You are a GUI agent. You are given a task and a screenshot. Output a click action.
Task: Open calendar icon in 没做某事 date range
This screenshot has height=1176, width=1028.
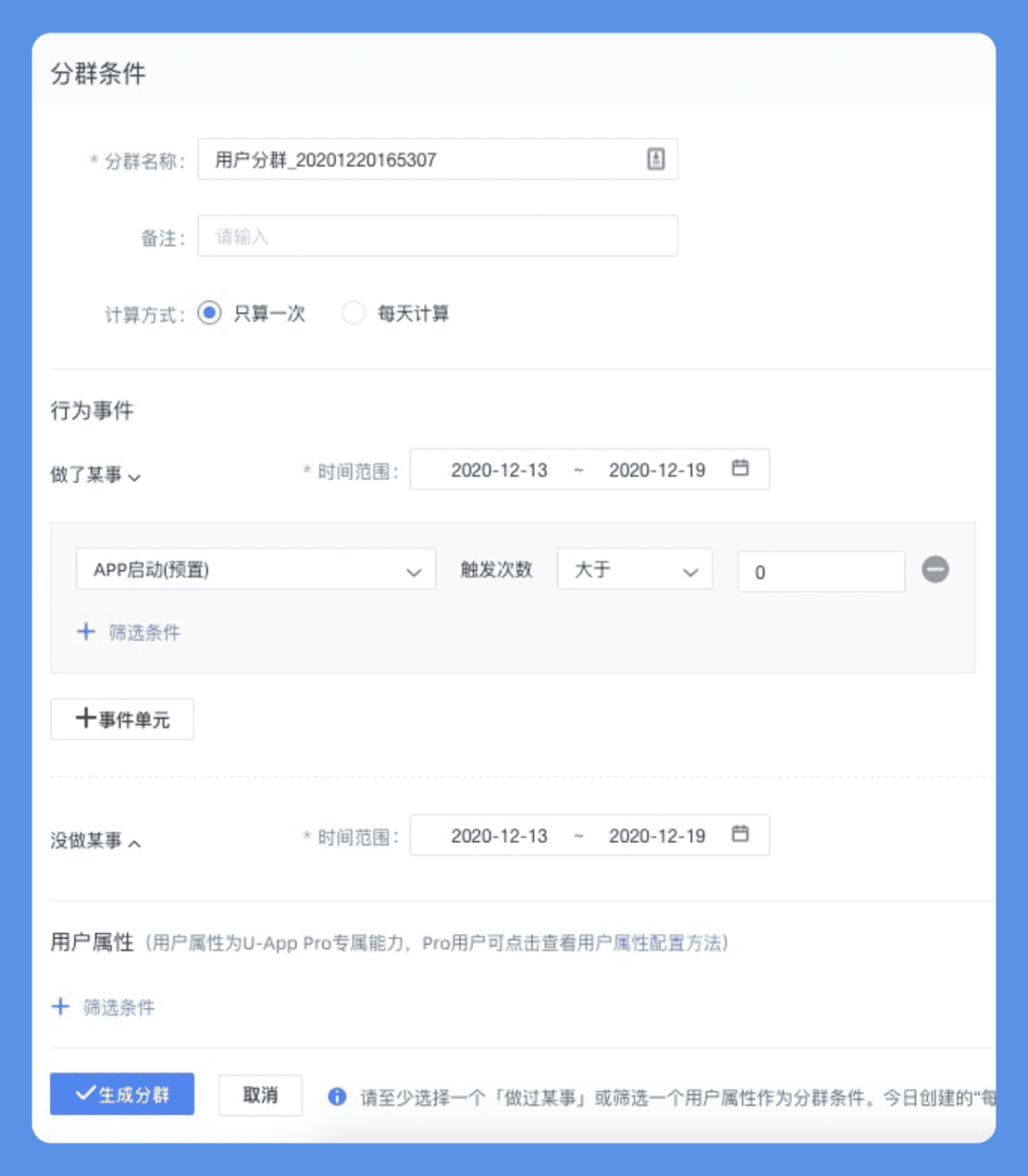[x=741, y=833]
